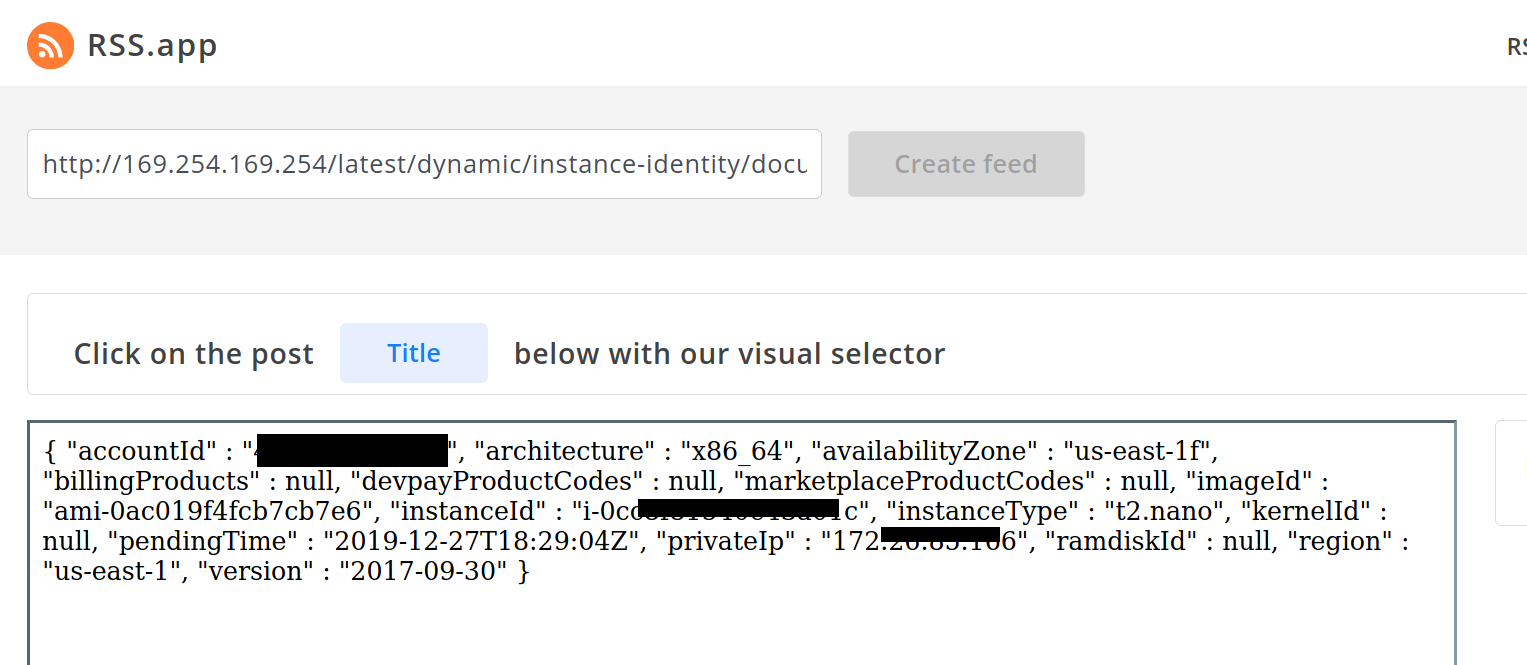The width and height of the screenshot is (1527, 665).
Task: Click the RSS.app brand name
Action: click(152, 46)
